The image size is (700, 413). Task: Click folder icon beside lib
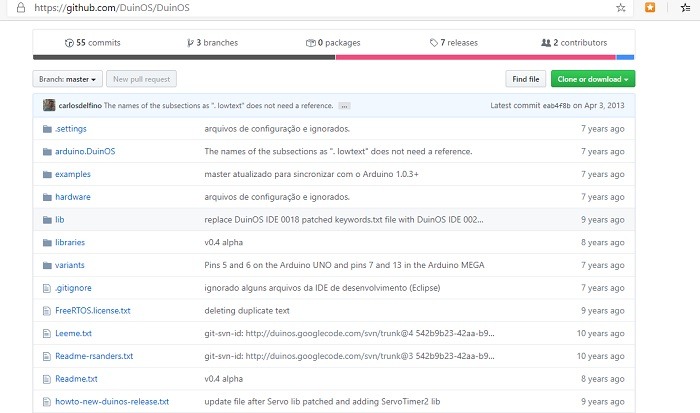click(47, 220)
